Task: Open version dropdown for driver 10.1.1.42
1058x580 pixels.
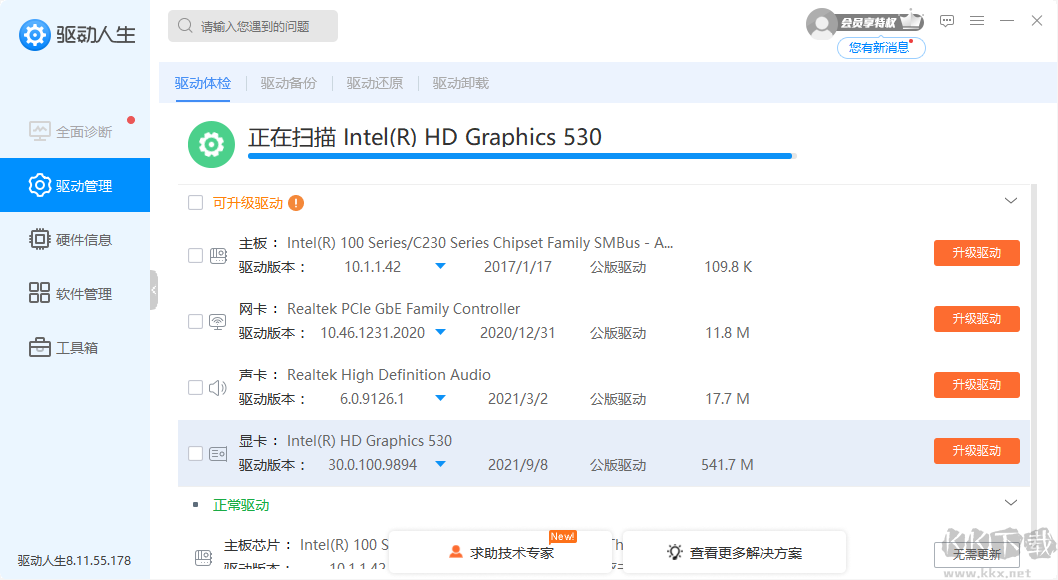Action: (x=440, y=267)
